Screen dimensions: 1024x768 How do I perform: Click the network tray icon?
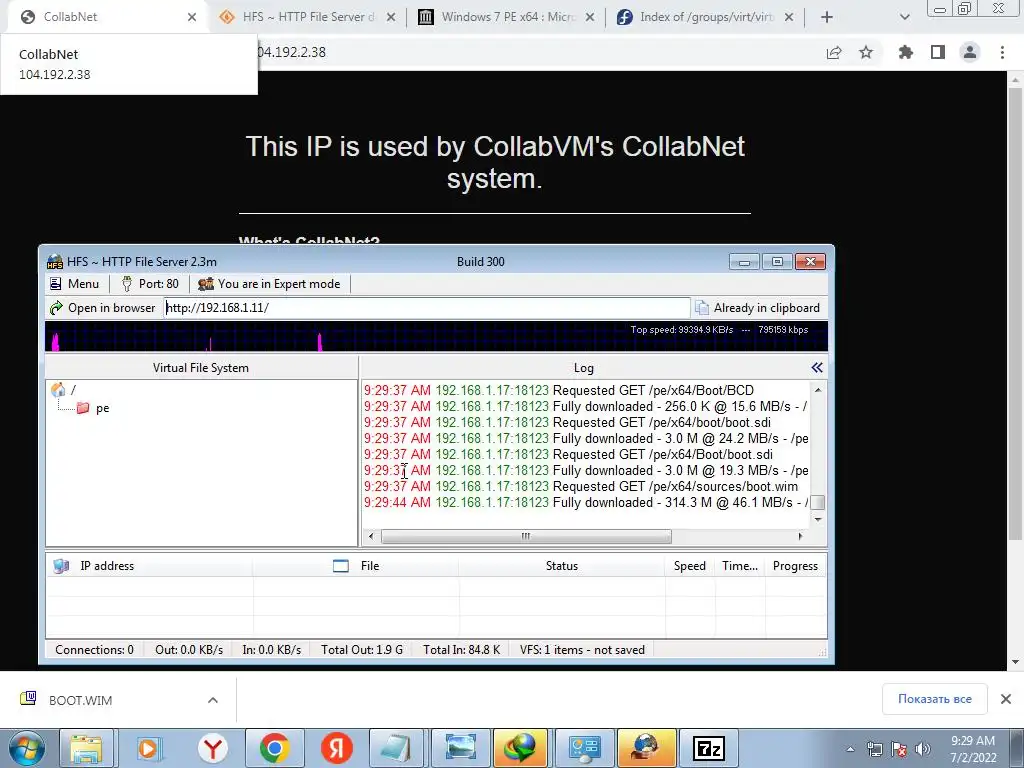[874, 749]
